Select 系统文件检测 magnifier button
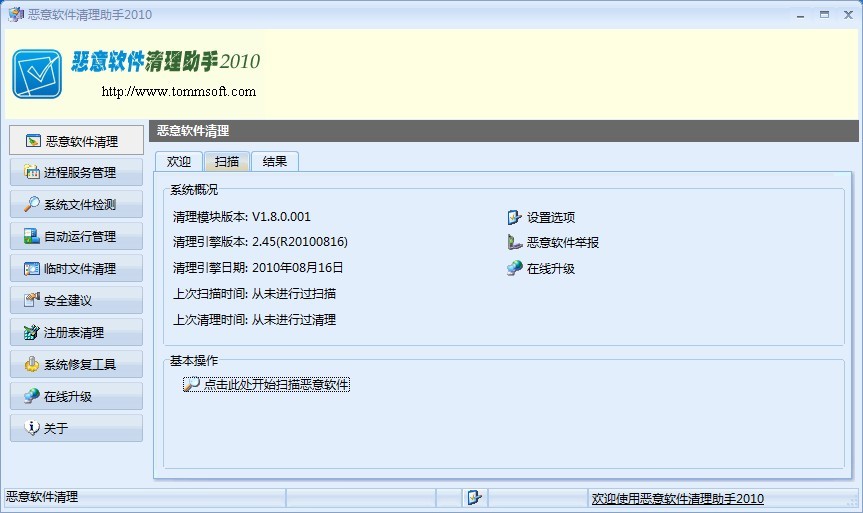 76,205
